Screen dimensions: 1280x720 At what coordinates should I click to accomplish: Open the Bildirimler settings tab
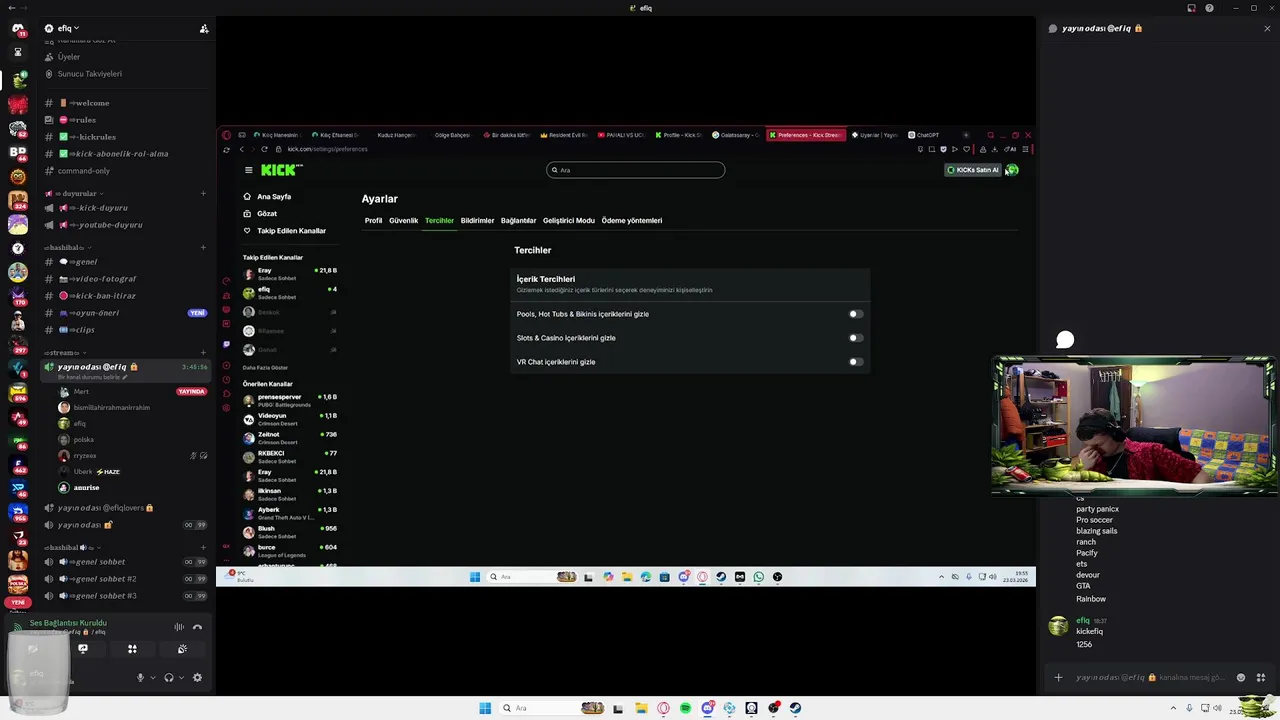(477, 220)
